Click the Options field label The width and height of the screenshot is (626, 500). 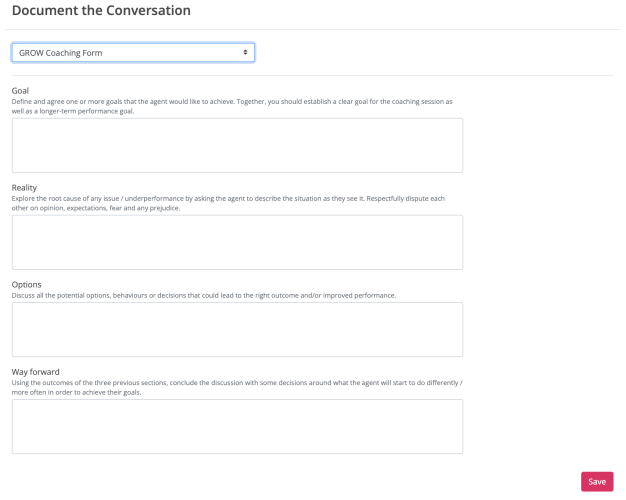pos(26,284)
